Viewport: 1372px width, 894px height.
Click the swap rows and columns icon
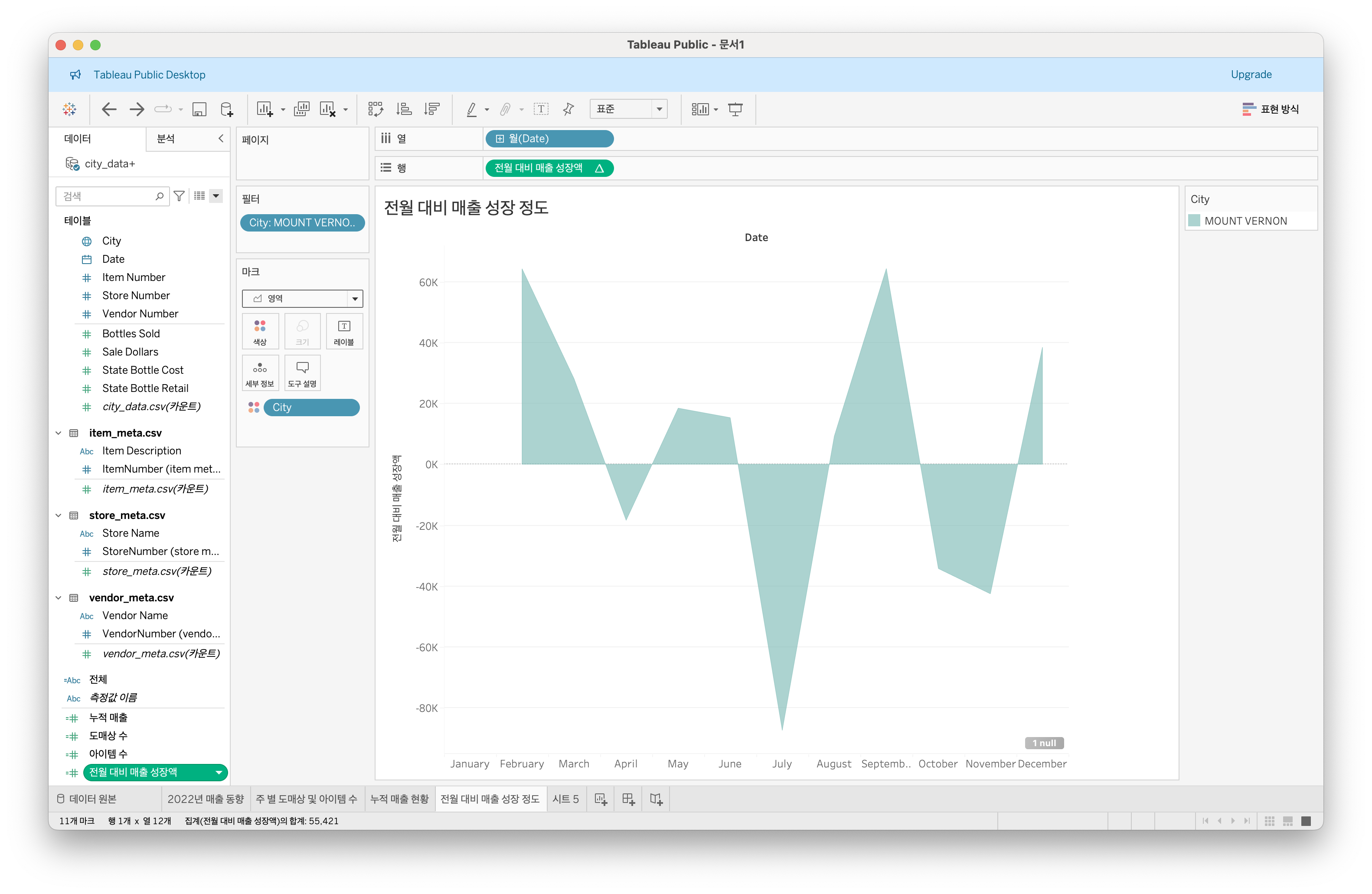[x=375, y=109]
